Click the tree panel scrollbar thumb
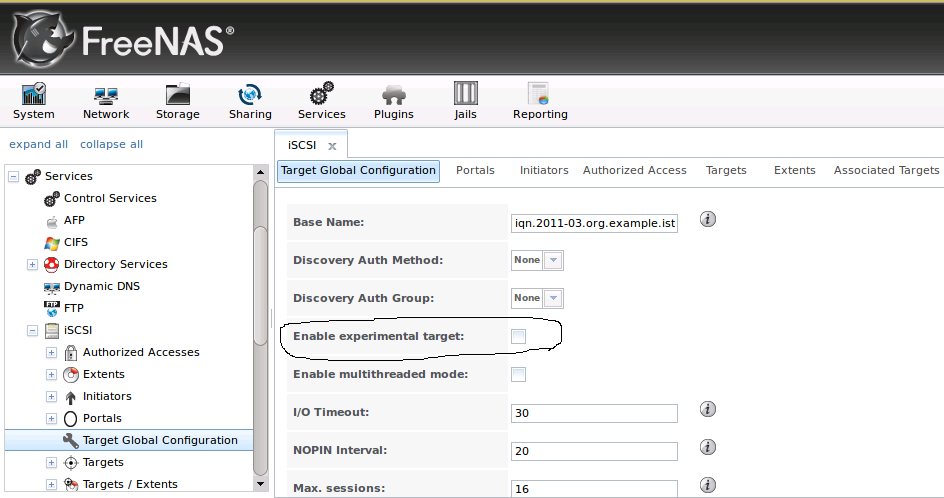This screenshot has width=944, height=498. point(260,286)
